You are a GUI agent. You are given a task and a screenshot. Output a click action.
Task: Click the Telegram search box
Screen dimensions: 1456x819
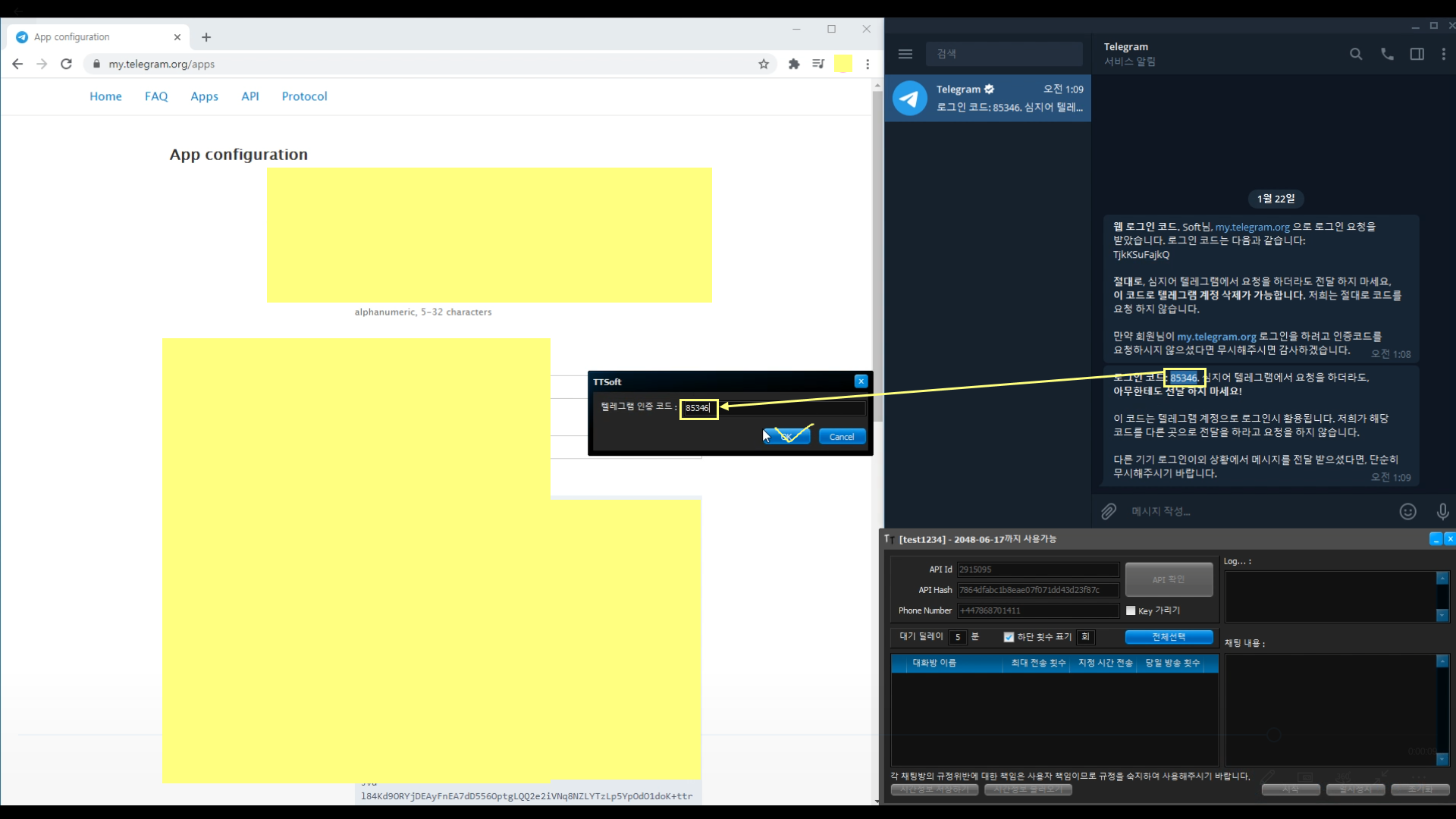[x=1004, y=54]
